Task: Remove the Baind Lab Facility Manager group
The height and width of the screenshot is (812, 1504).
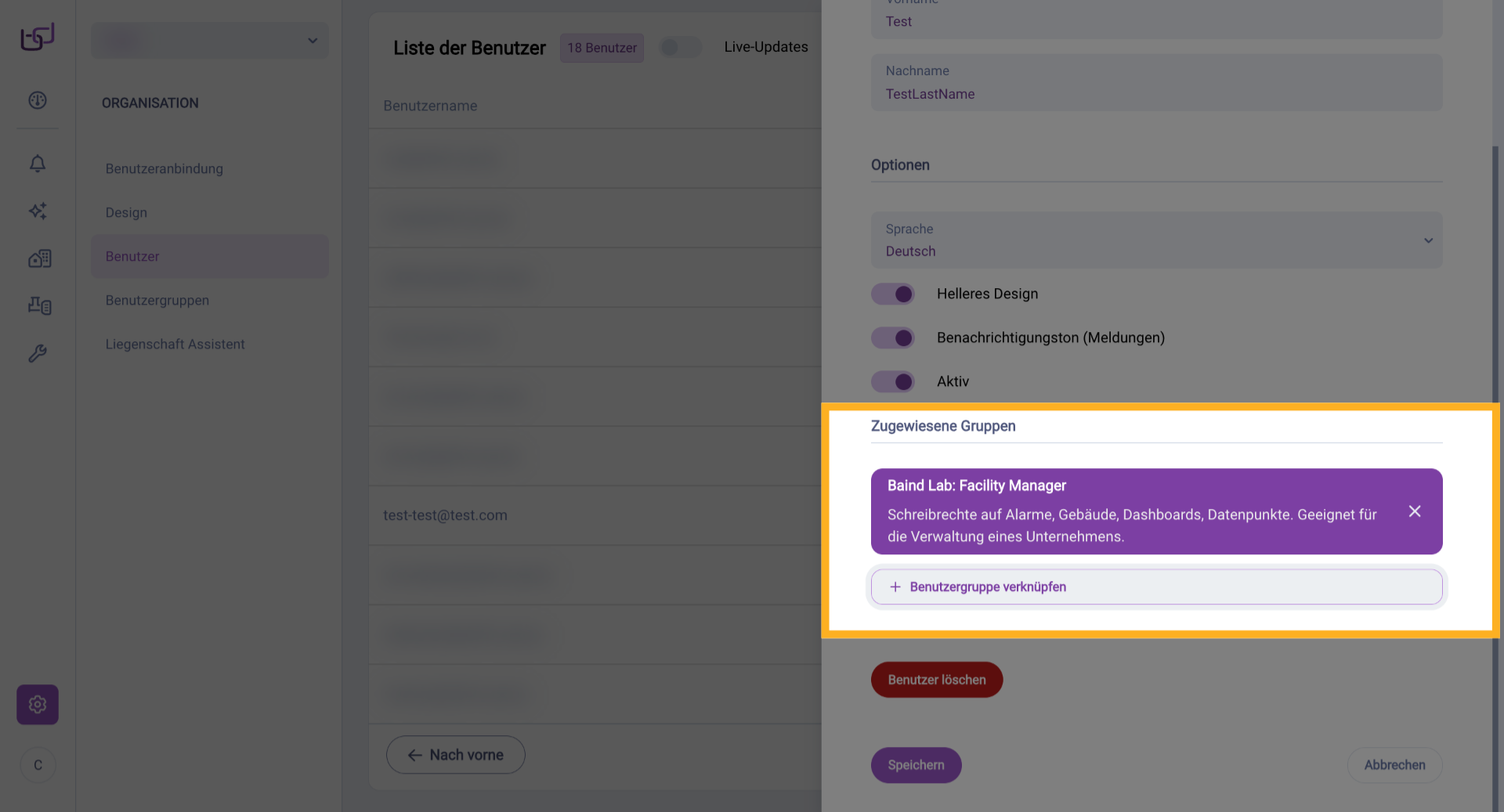Action: point(1415,511)
